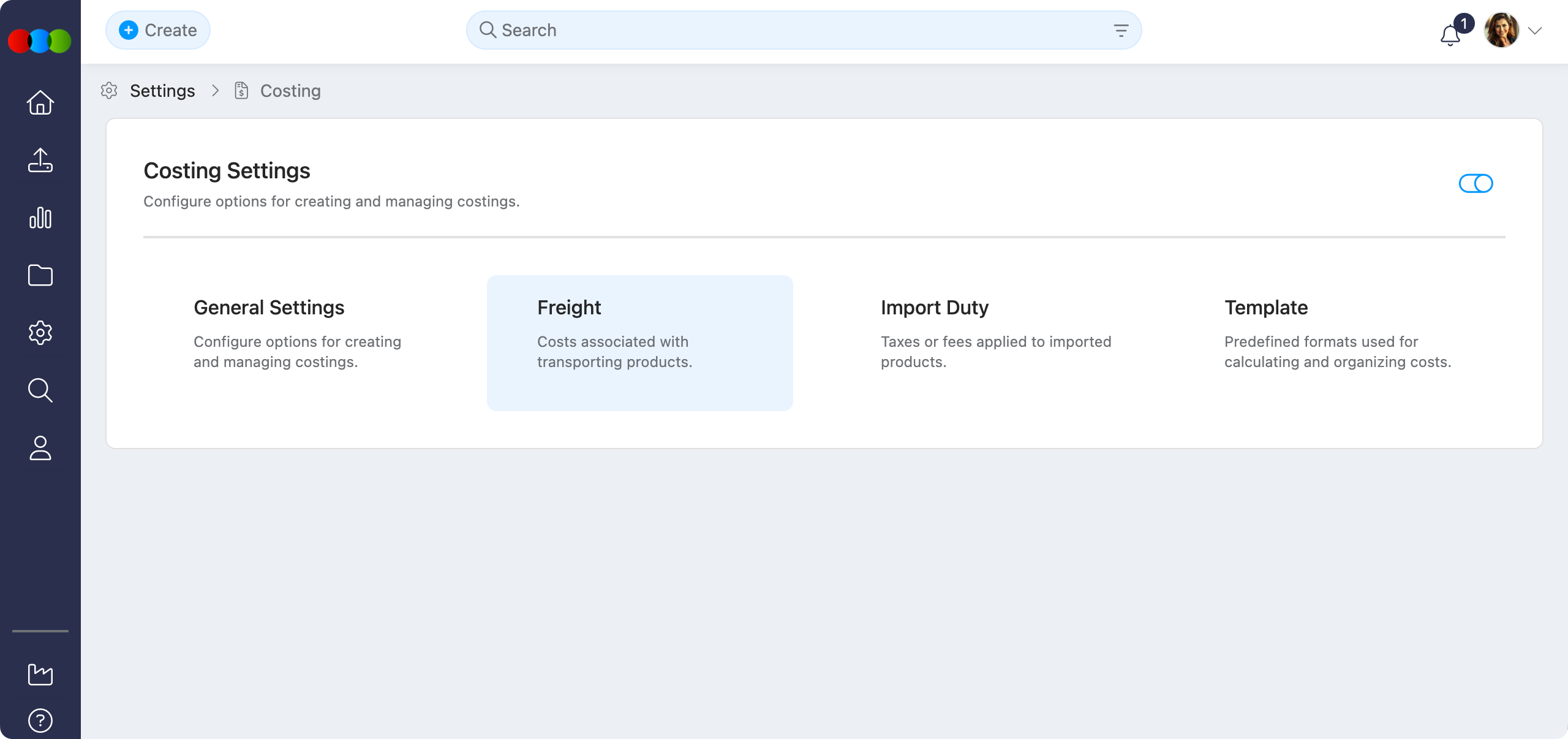The height and width of the screenshot is (739, 1568).
Task: Click the sidebar magnifier search icon
Action: [40, 390]
